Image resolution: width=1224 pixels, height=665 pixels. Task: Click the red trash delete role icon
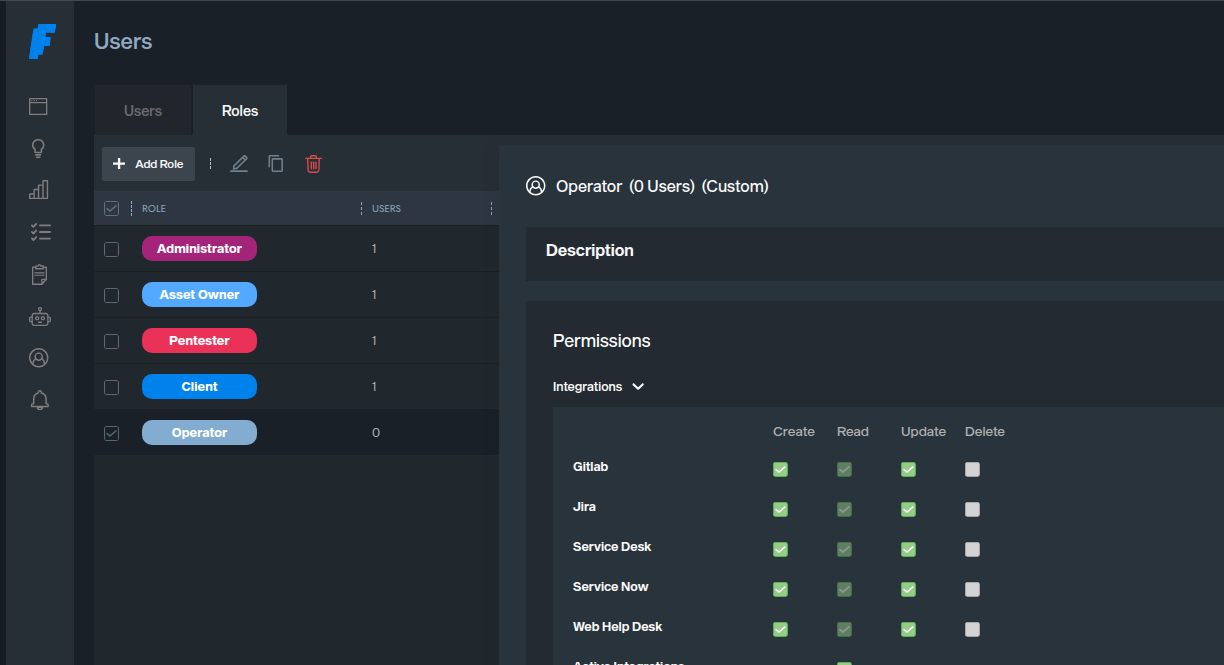point(313,164)
